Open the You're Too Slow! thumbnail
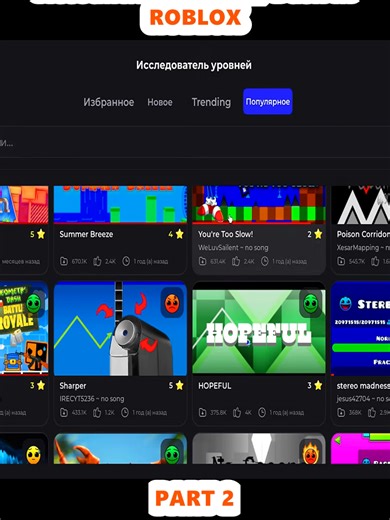The height and width of the screenshot is (520, 390). tap(259, 204)
